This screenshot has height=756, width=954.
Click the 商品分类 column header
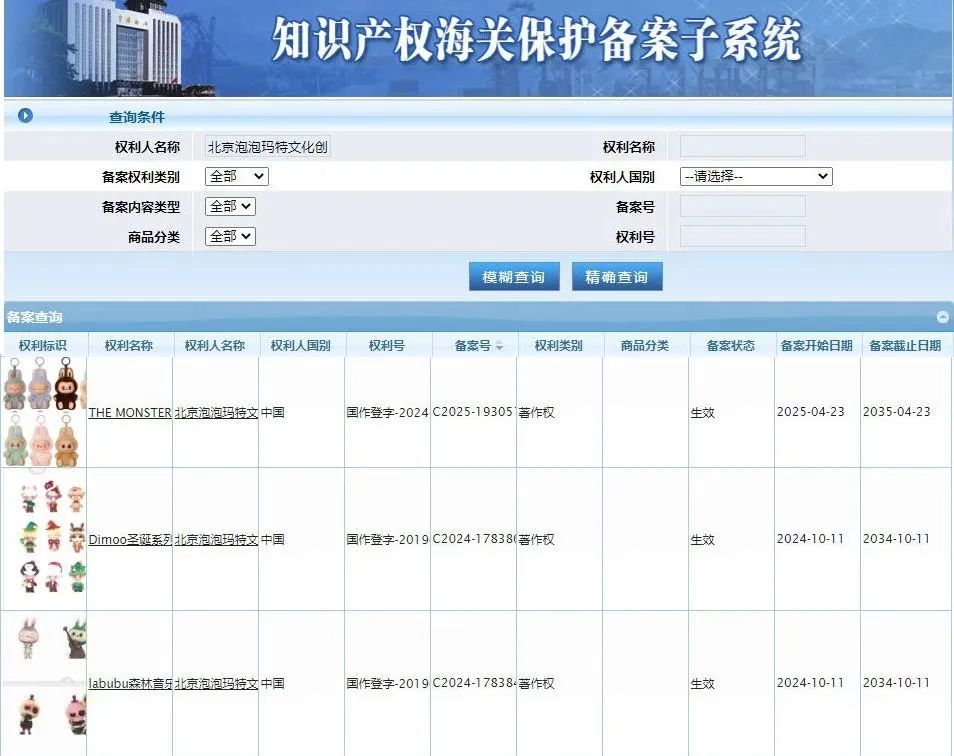645,345
